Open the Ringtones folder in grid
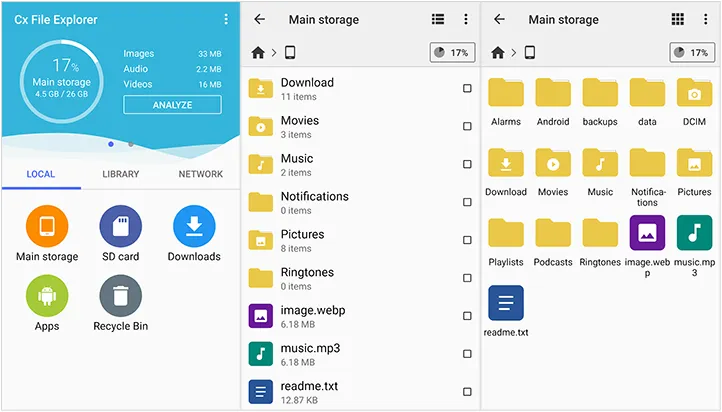The height and width of the screenshot is (412, 722). point(600,233)
